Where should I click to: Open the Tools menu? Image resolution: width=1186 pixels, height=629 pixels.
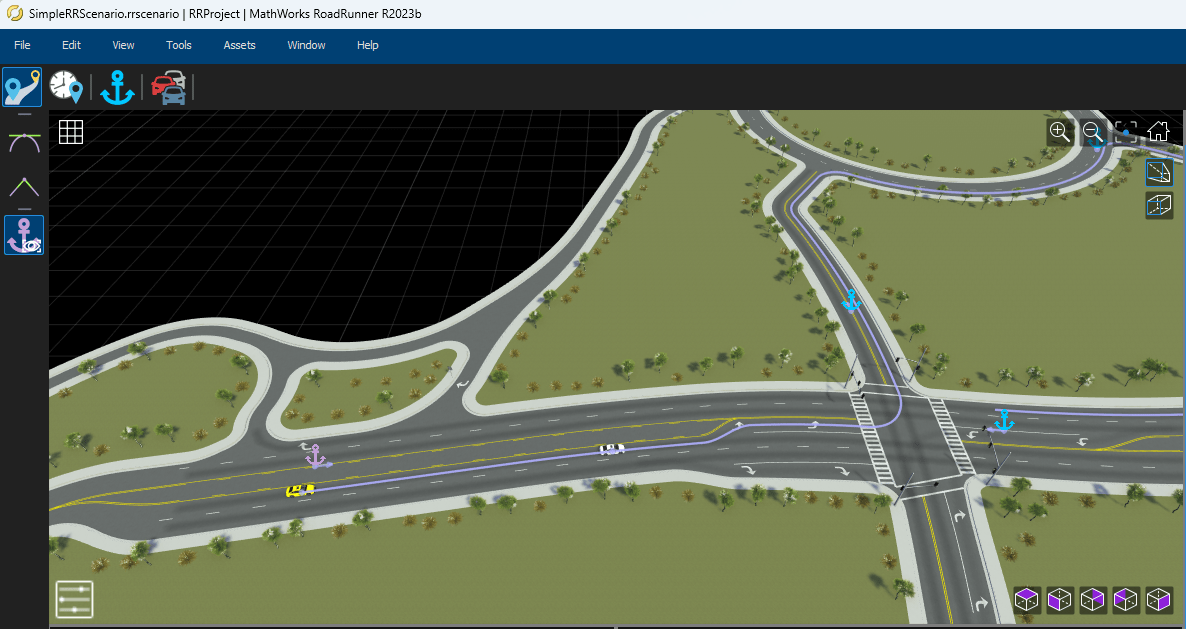click(x=179, y=45)
